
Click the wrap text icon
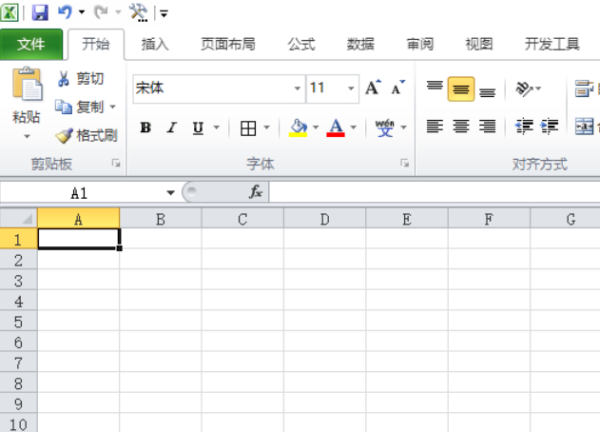585,89
